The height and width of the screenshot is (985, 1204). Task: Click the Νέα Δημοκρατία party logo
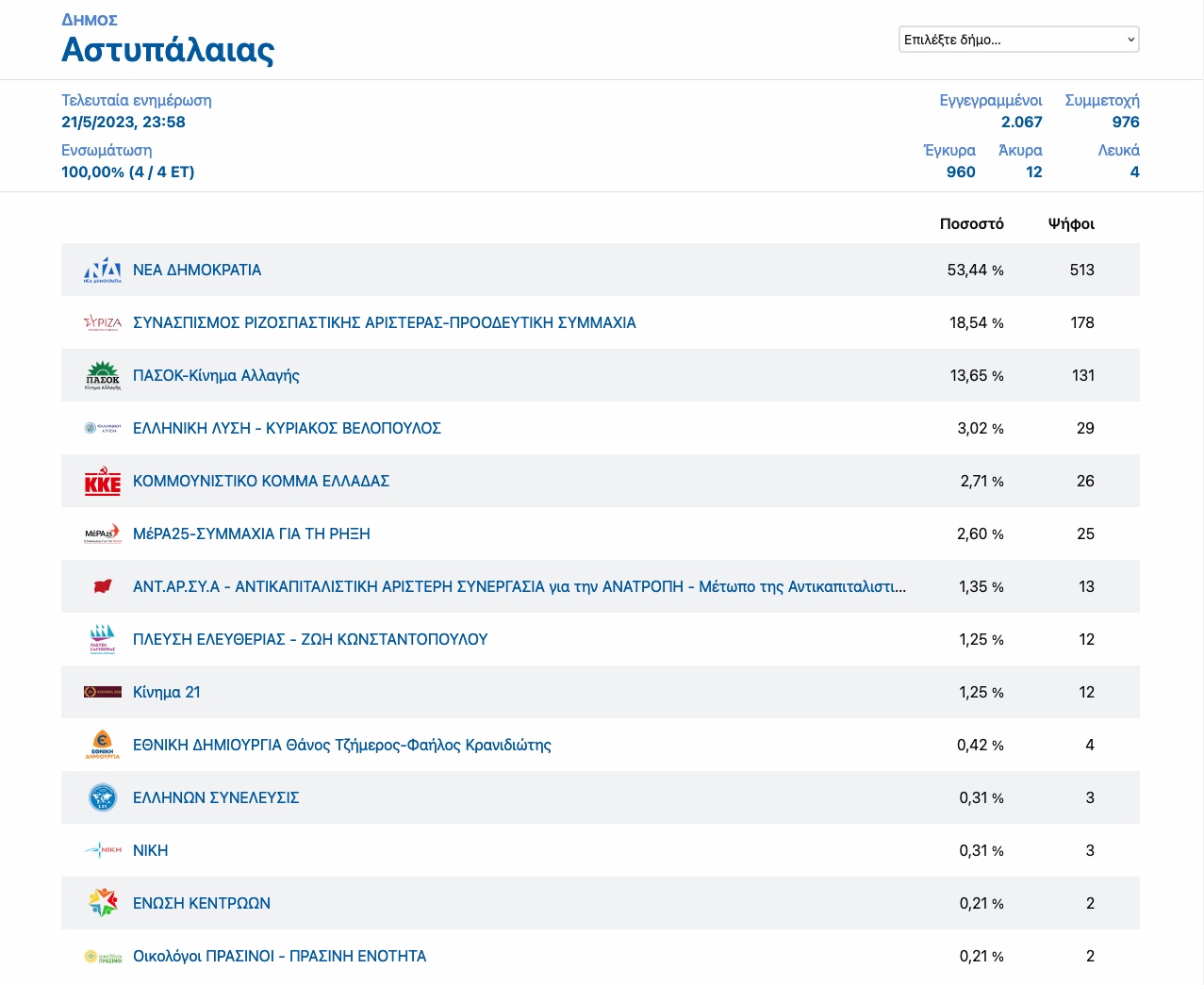point(103,270)
